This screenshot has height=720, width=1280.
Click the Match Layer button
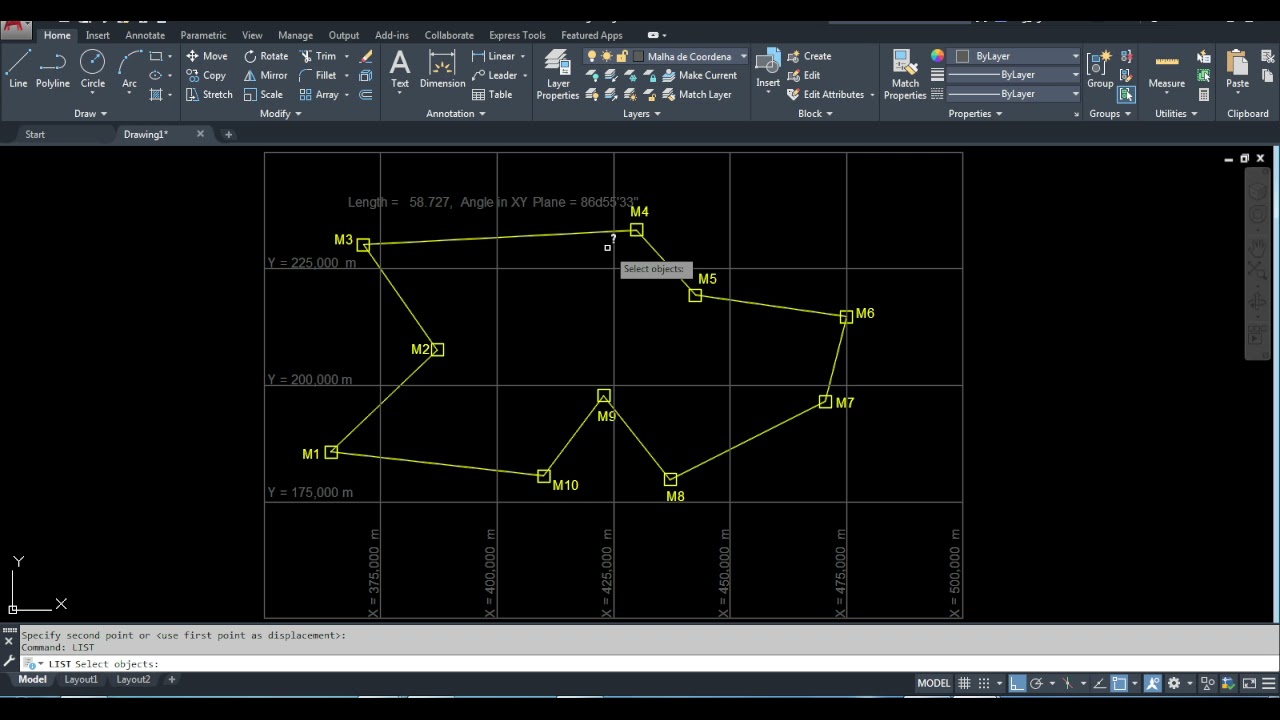[696, 94]
